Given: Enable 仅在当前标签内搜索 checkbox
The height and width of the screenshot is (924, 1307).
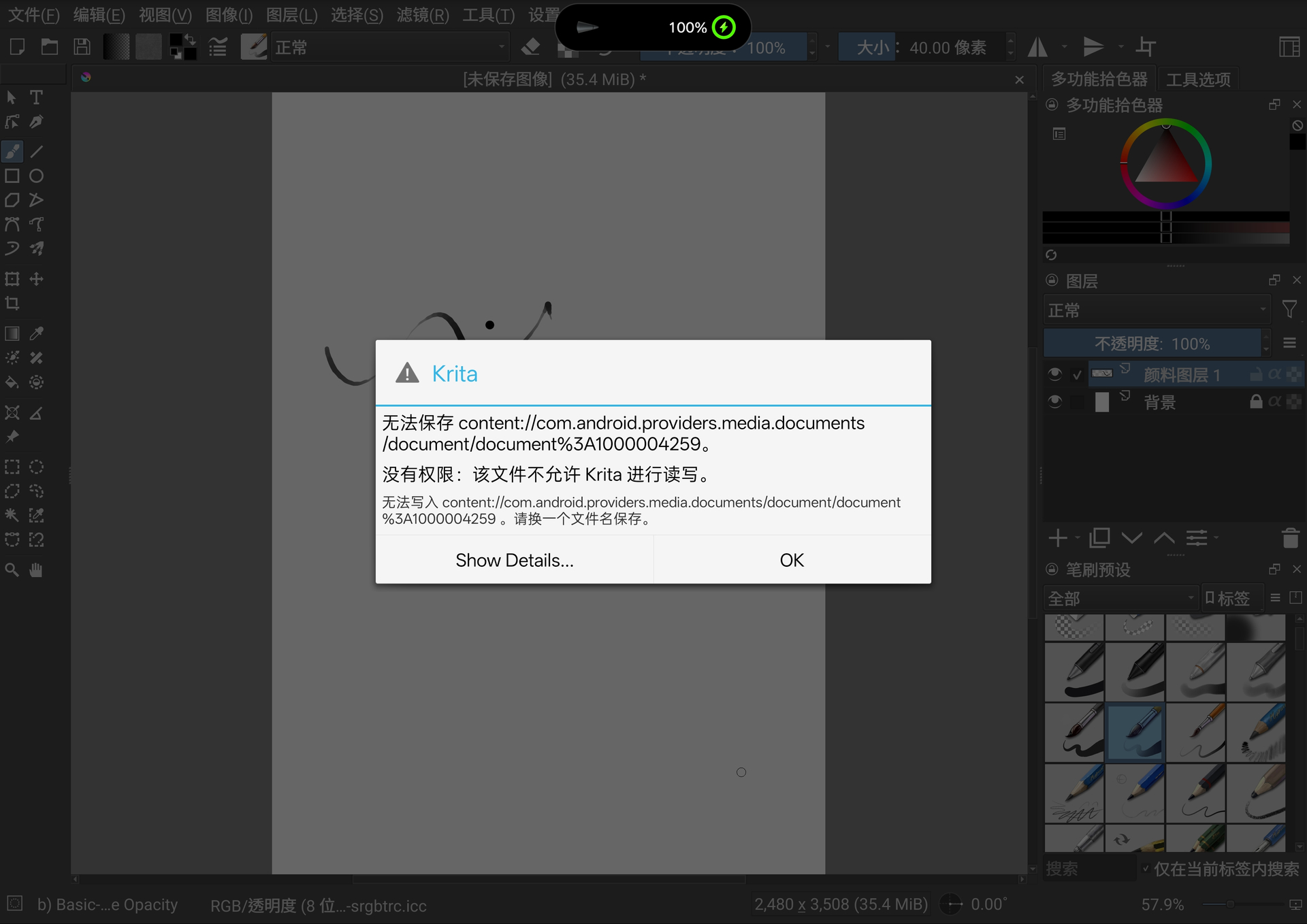Looking at the screenshot, I should (x=1146, y=869).
